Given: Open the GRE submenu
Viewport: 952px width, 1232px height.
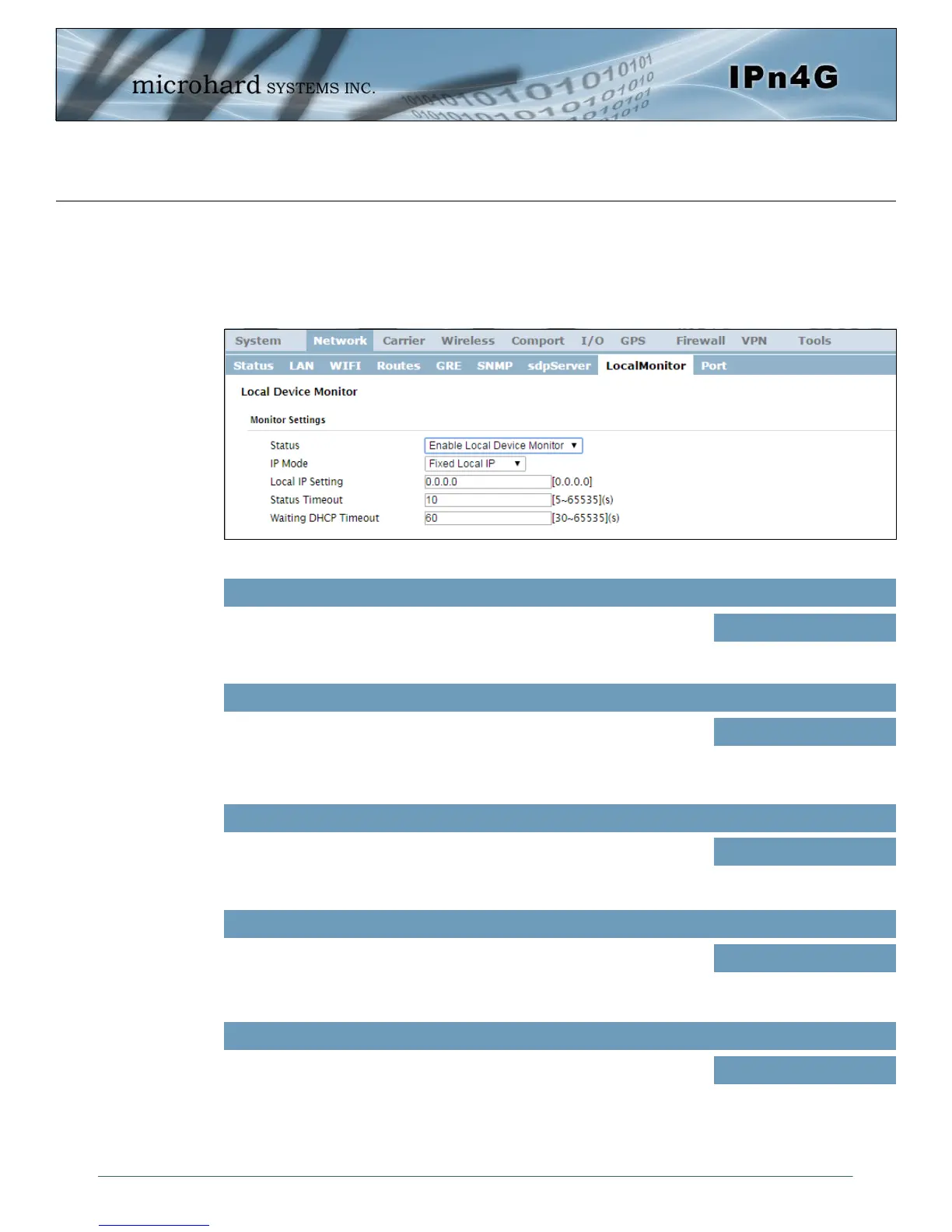Looking at the screenshot, I should click(x=449, y=366).
